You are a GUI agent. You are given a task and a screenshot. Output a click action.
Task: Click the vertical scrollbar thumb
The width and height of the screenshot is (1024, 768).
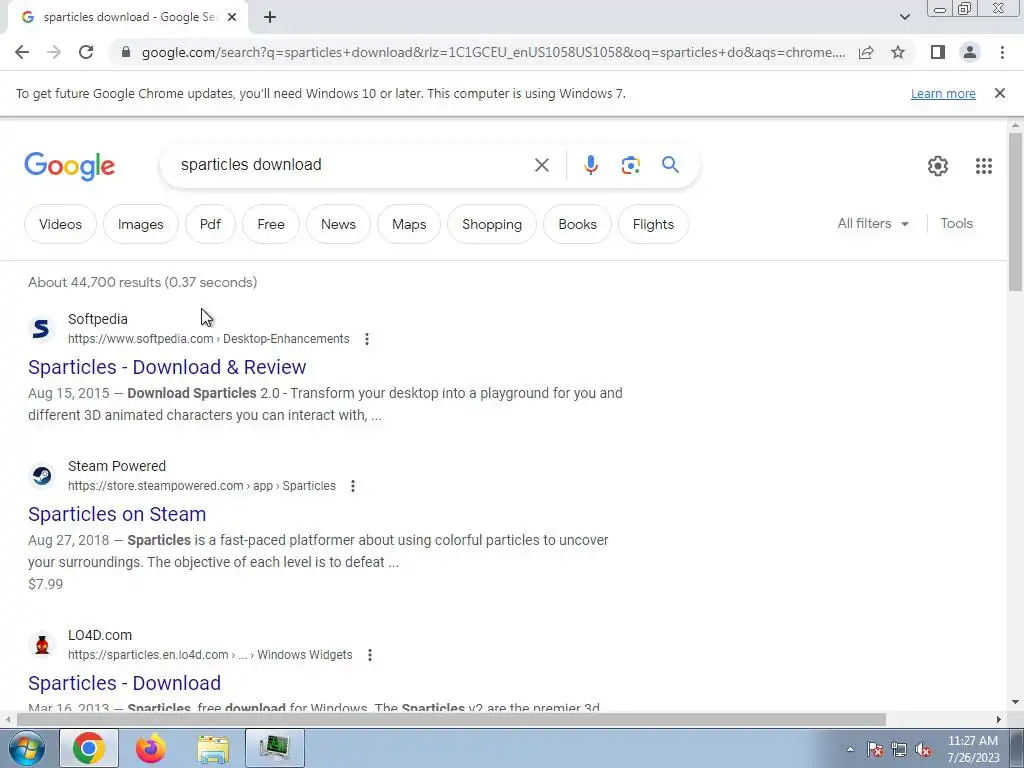(1015, 211)
